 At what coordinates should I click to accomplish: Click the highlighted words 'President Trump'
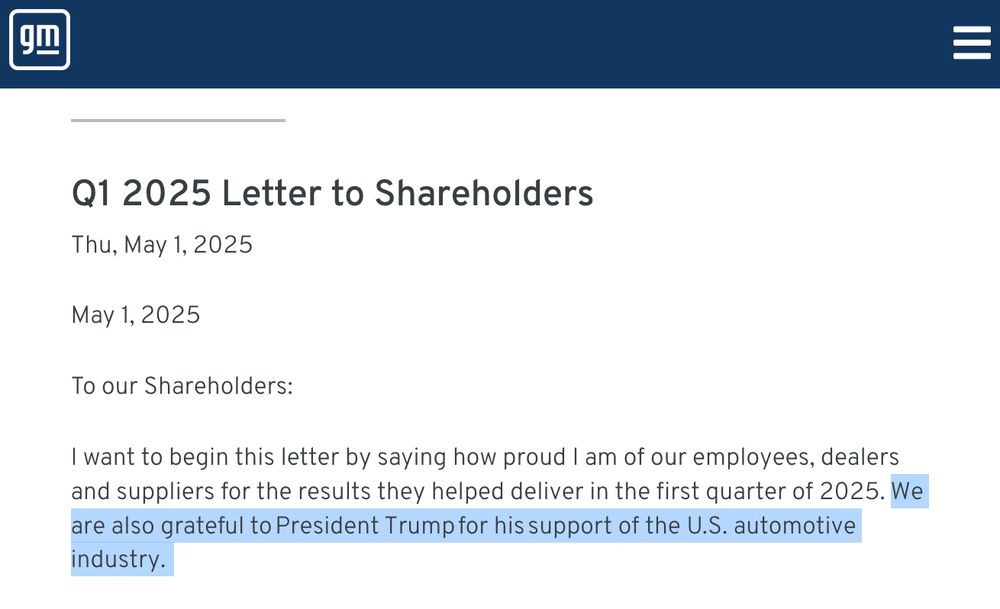(x=365, y=525)
